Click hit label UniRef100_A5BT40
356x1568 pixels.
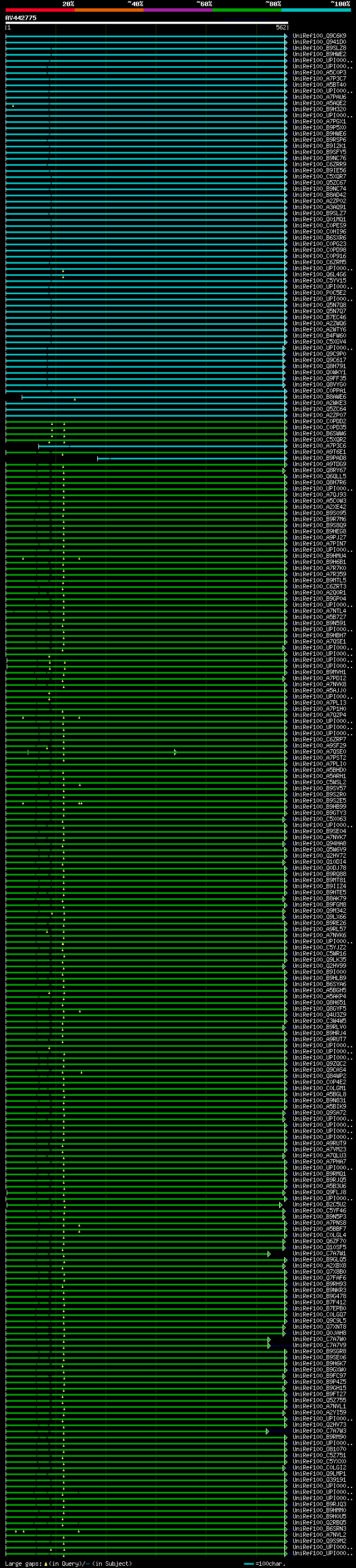(319, 85)
